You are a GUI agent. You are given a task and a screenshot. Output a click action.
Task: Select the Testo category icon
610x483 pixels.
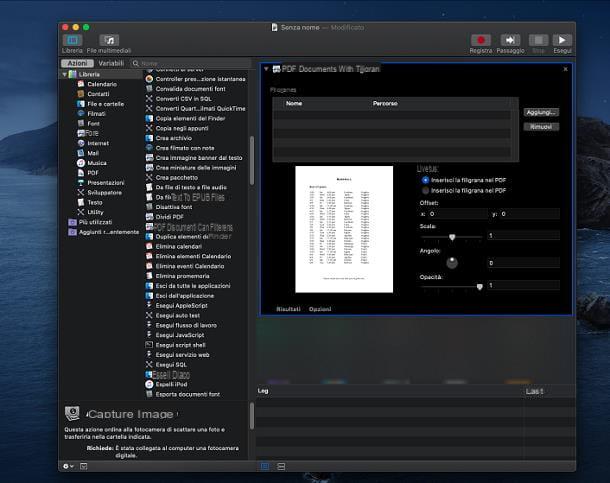(x=81, y=202)
